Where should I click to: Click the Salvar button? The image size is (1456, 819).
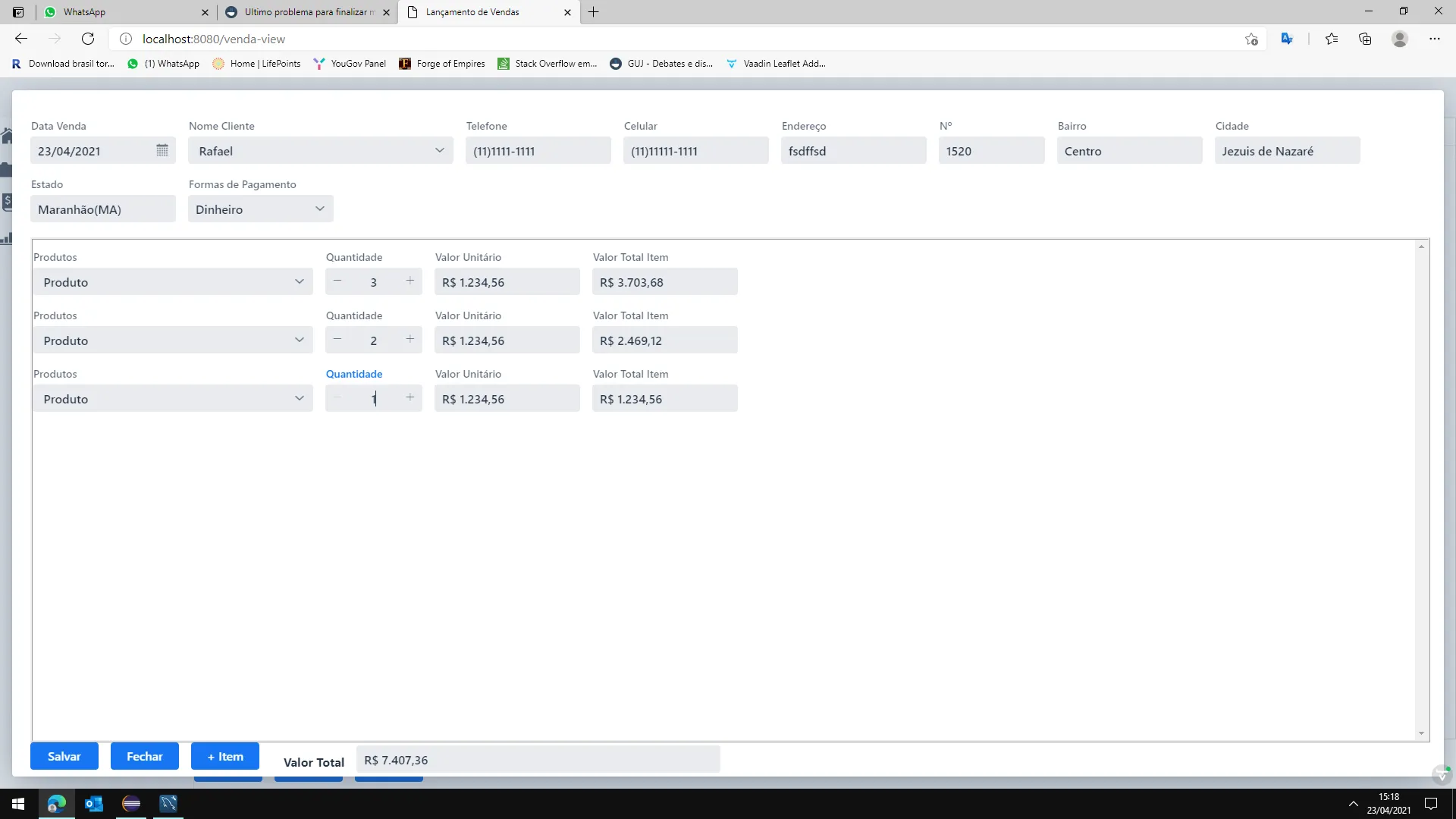coord(64,756)
